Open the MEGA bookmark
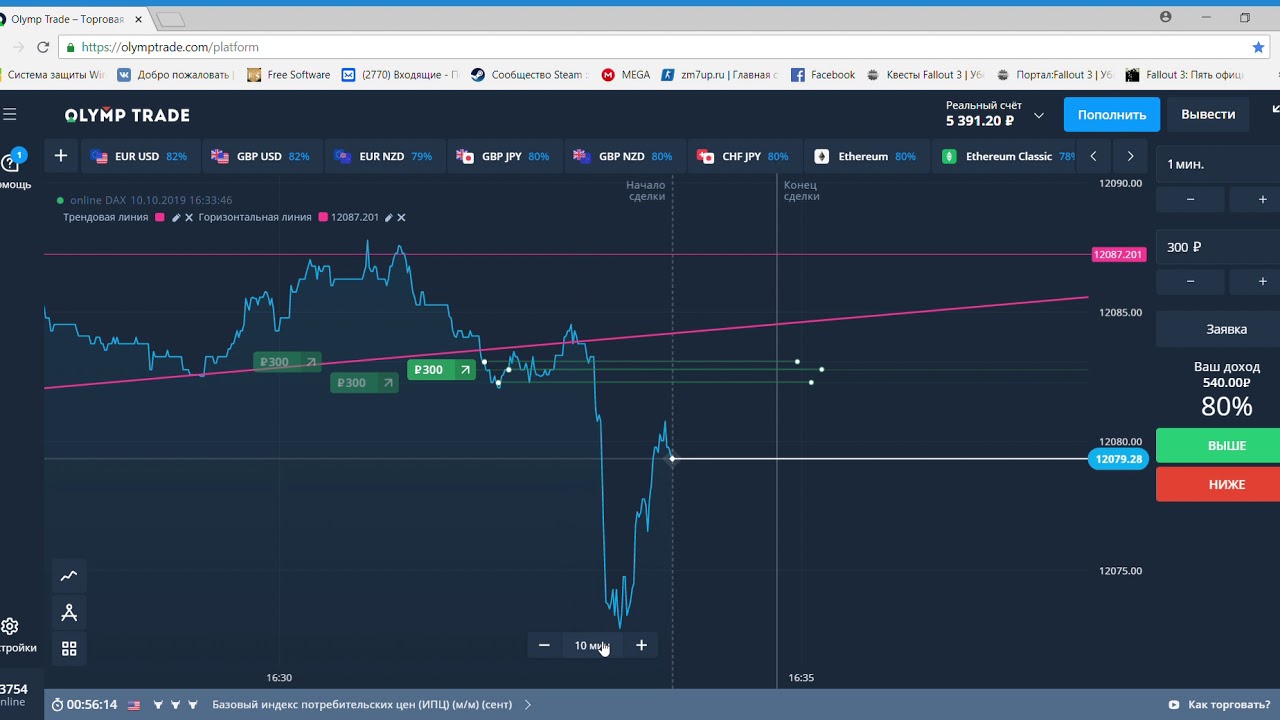 [626, 75]
